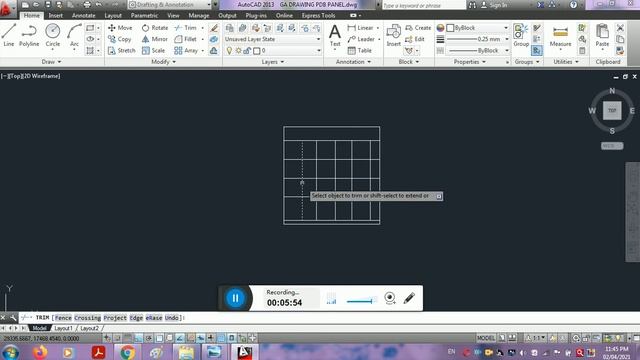
Task: Choose the Trim command
Action: click(x=186, y=28)
